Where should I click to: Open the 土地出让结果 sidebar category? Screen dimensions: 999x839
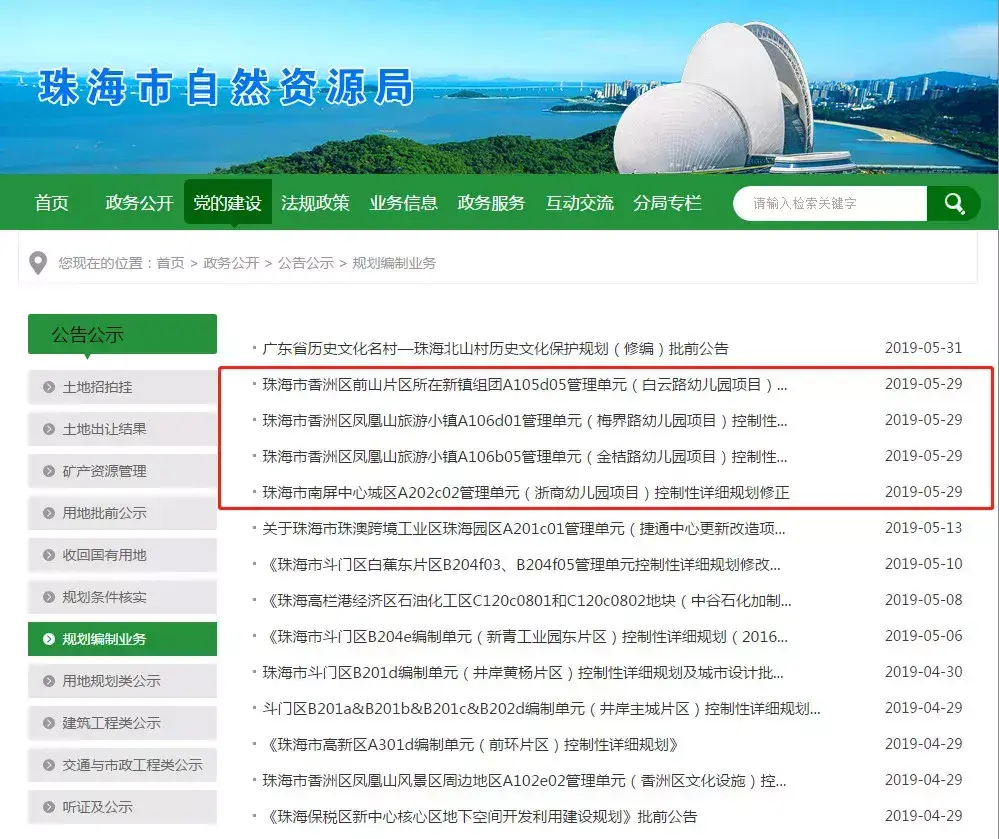pyautogui.click(x=122, y=429)
